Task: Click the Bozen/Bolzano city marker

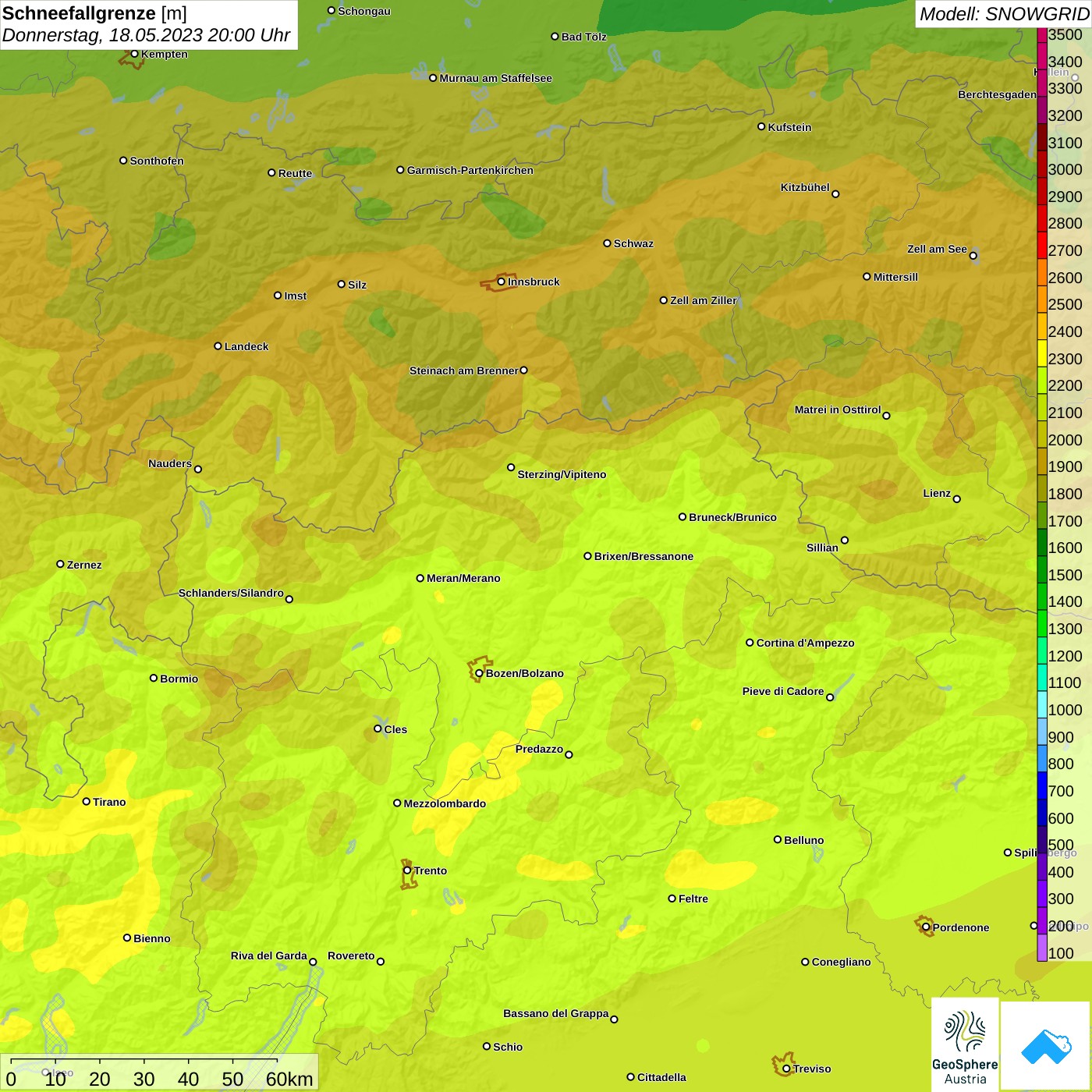Action: pos(479,673)
